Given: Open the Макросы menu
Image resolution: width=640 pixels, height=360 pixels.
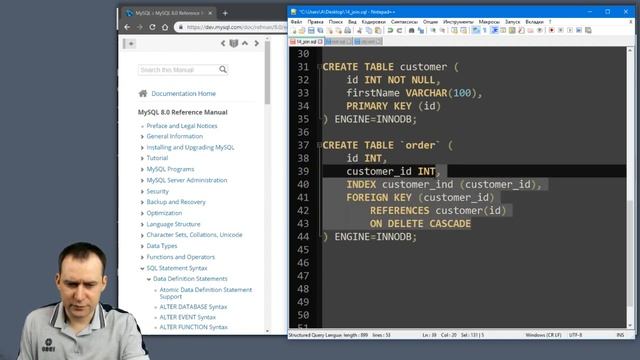Looking at the screenshot, I should [x=489, y=22].
